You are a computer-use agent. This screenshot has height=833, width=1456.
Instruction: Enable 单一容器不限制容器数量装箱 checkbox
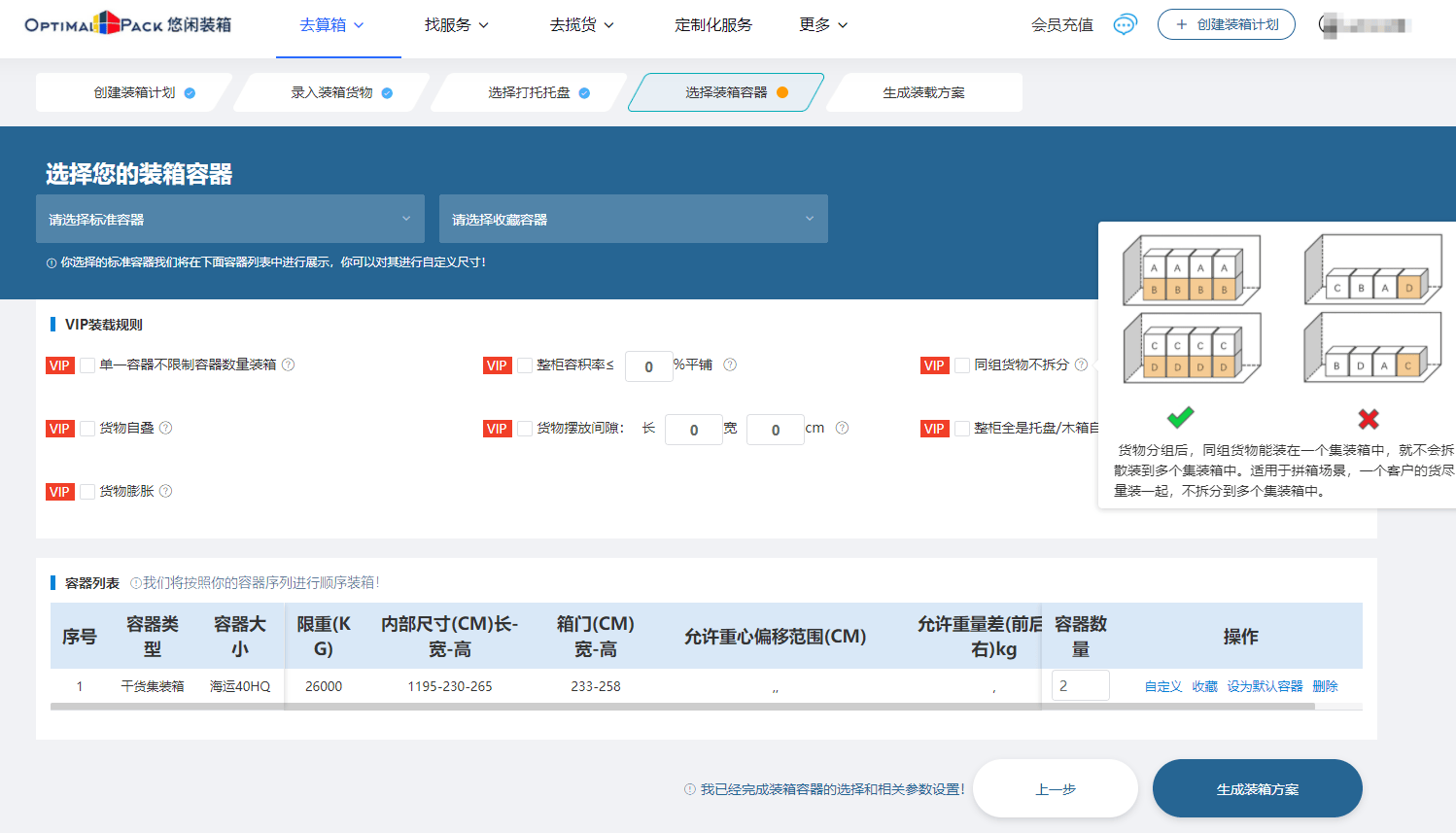87,365
